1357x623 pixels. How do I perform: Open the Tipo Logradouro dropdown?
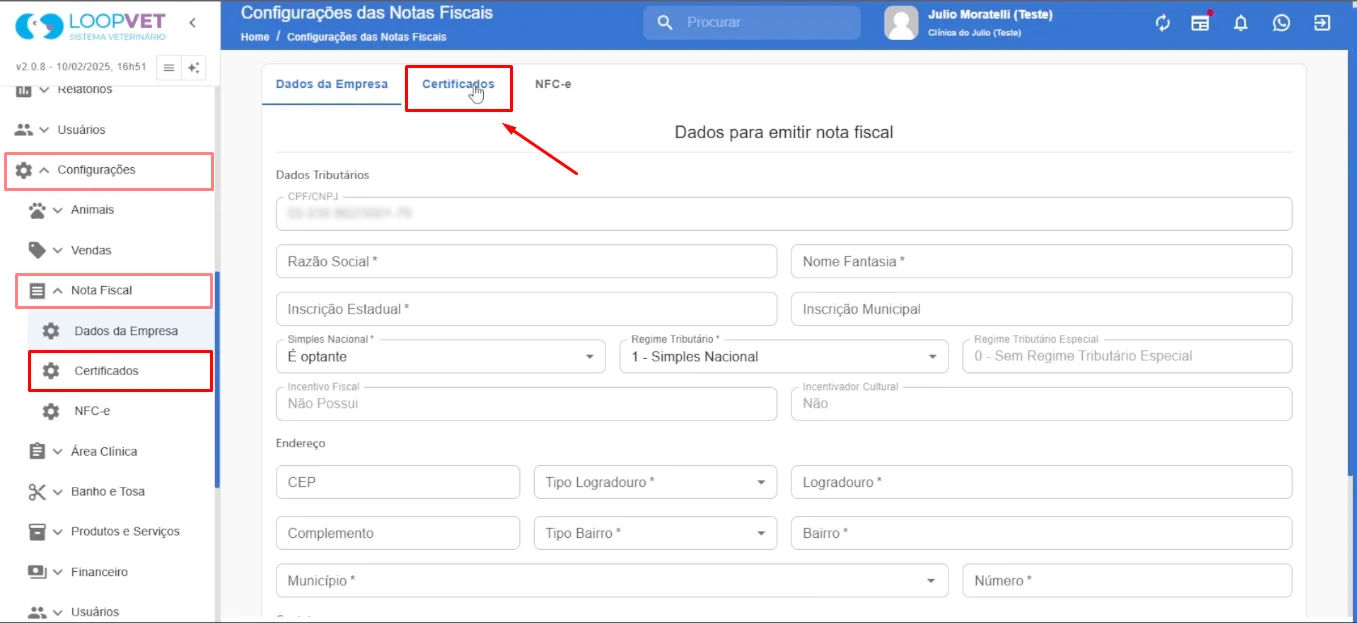coord(655,482)
